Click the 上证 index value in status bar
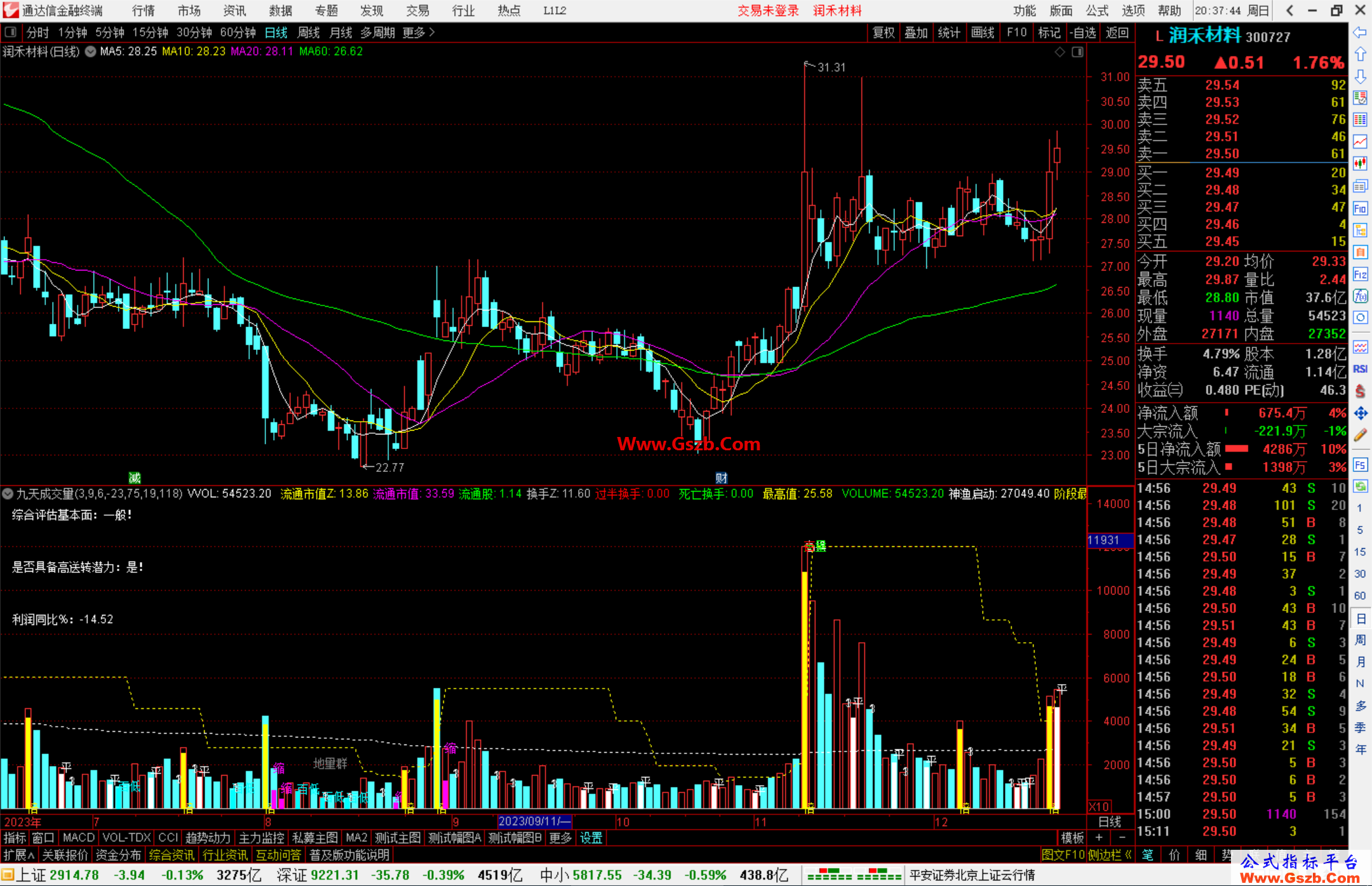The height and width of the screenshot is (886, 1372). (74, 875)
